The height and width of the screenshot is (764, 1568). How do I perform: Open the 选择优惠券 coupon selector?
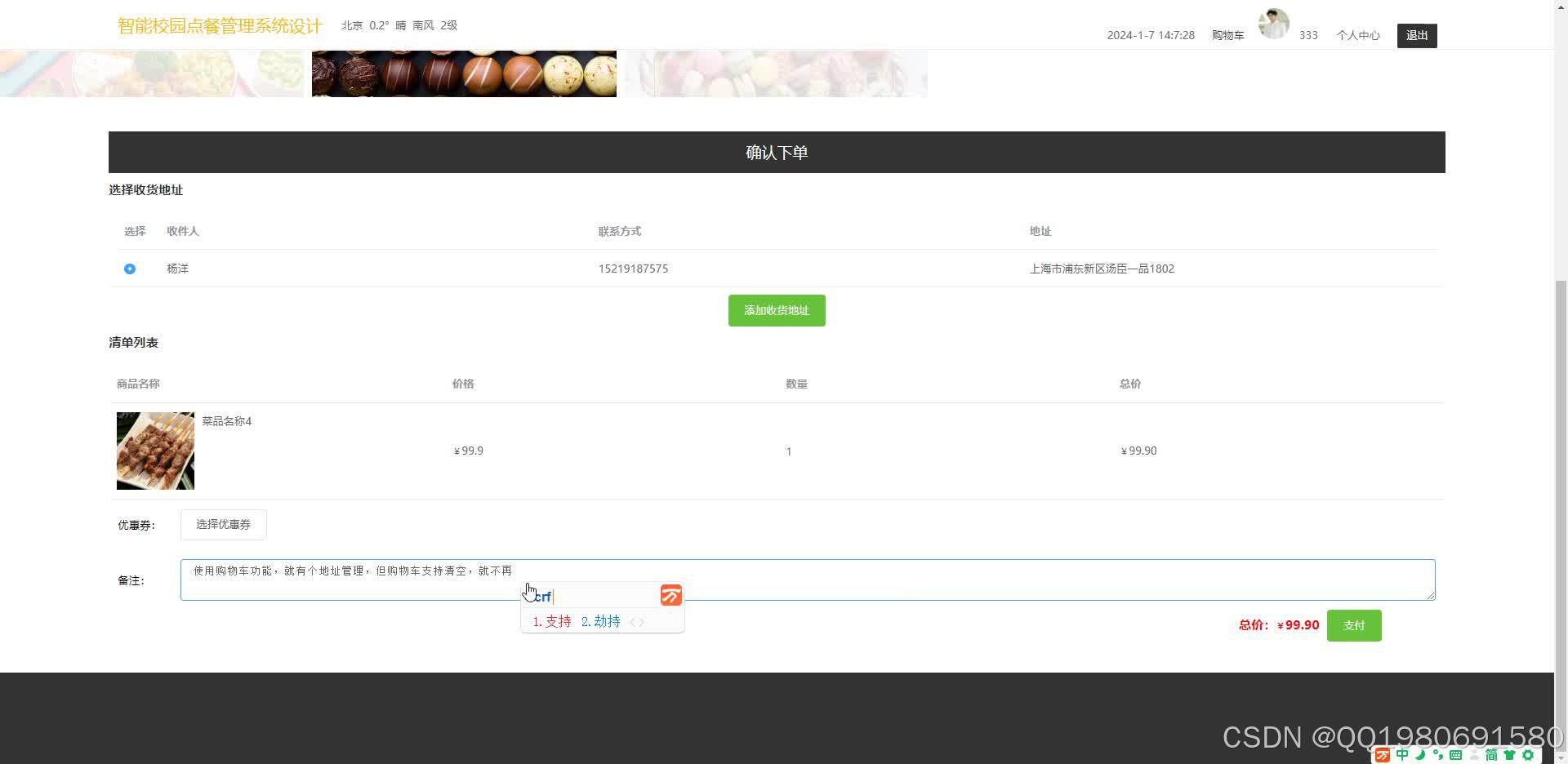tap(224, 524)
